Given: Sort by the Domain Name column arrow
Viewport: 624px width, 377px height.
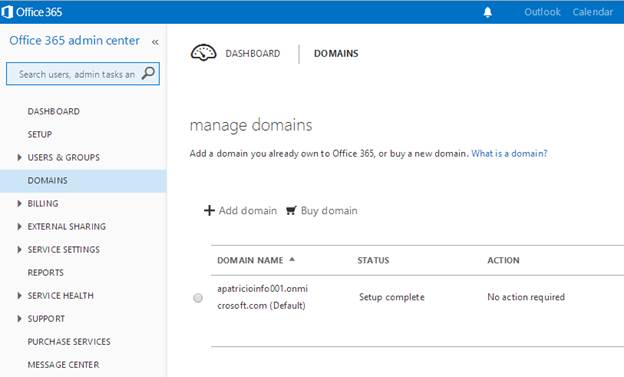Looking at the screenshot, I should click(292, 259).
